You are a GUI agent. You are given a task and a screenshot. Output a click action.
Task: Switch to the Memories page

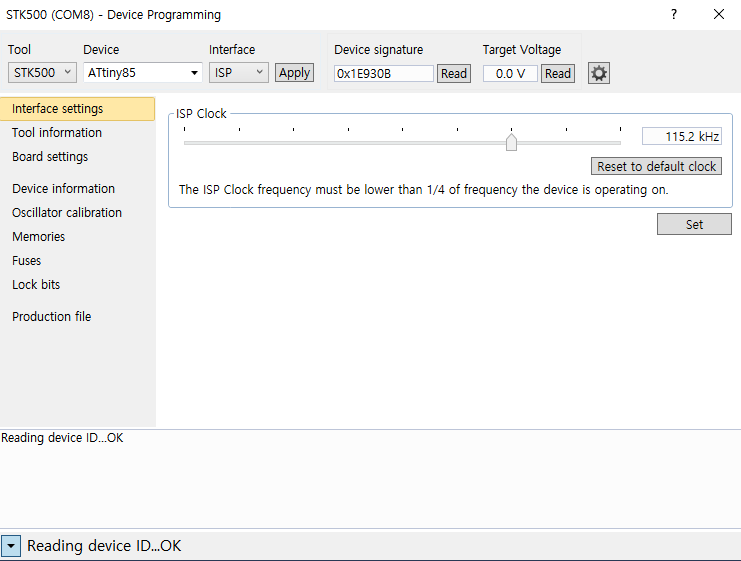click(38, 236)
